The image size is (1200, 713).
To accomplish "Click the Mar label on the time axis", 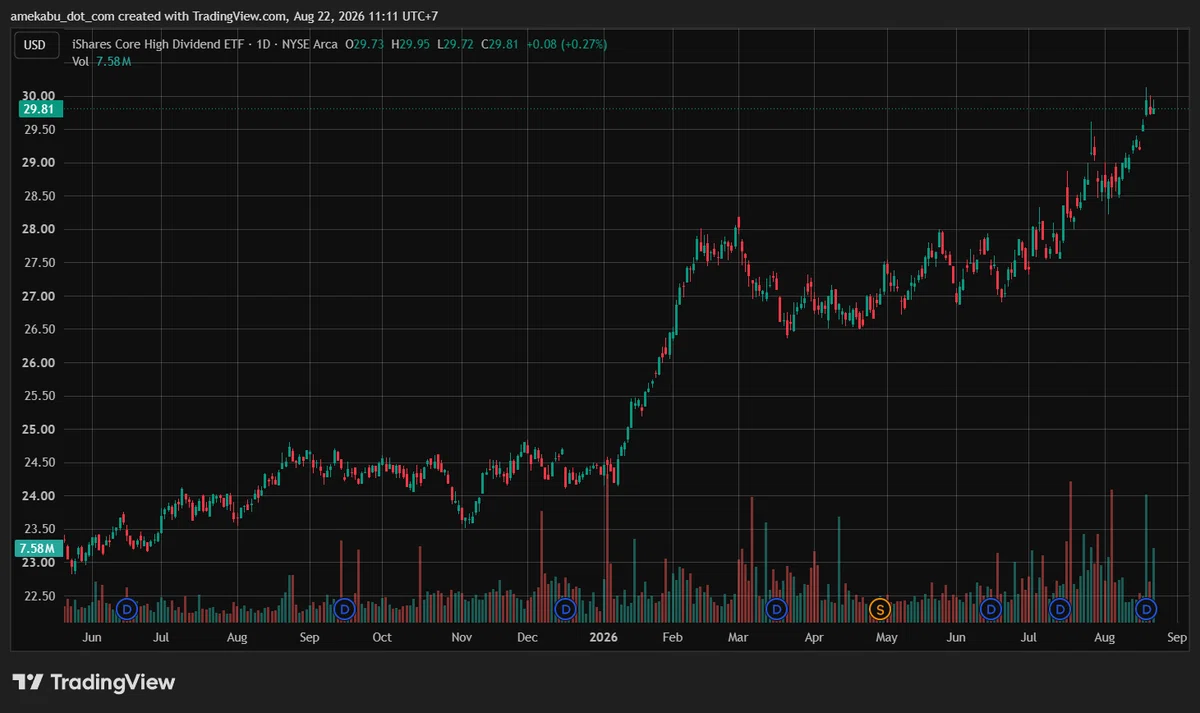I will click(x=738, y=637).
